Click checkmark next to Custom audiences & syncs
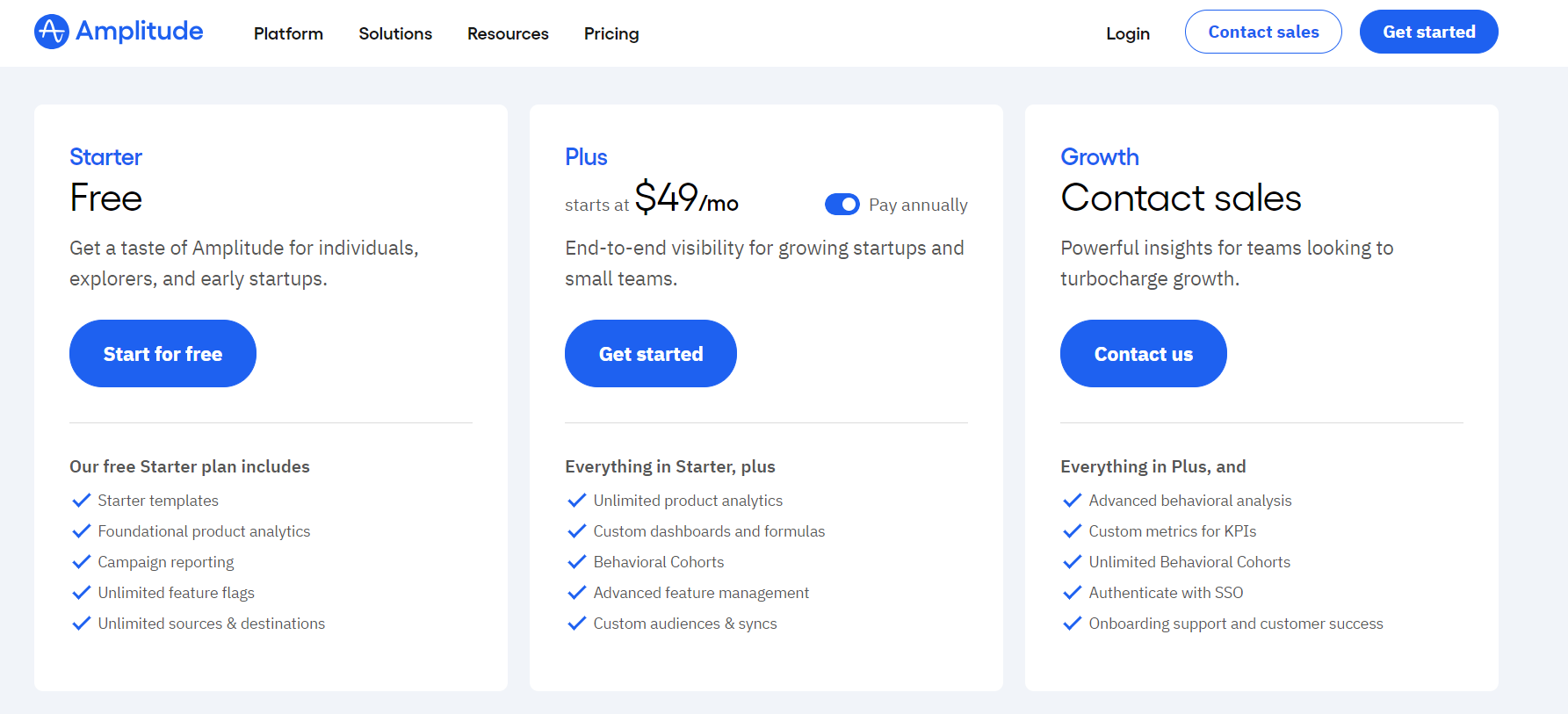Screen dimensions: 1568x714 (x=577, y=624)
